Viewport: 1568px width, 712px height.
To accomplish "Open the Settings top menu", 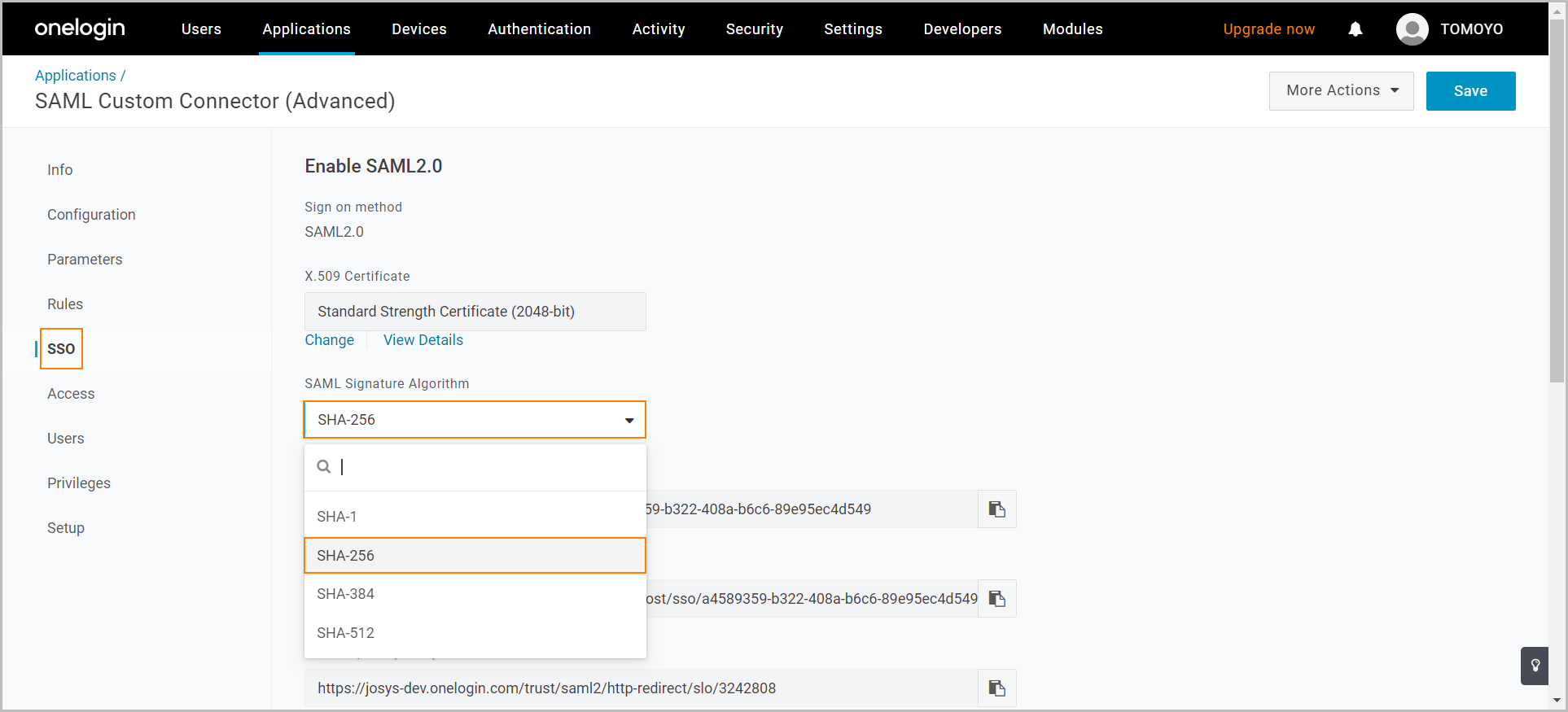I will pyautogui.click(x=852, y=29).
